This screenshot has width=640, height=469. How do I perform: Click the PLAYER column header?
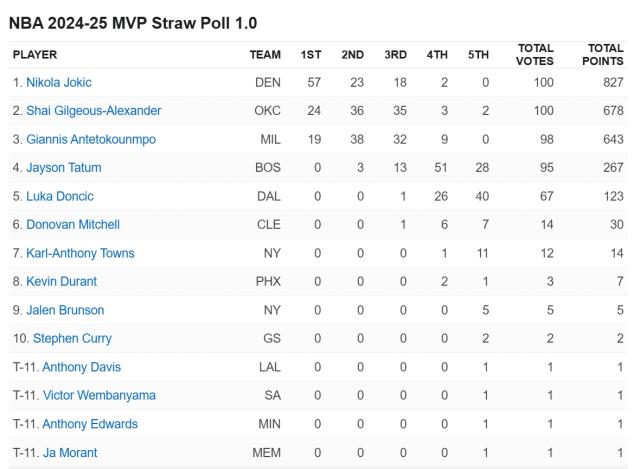pos(35,54)
